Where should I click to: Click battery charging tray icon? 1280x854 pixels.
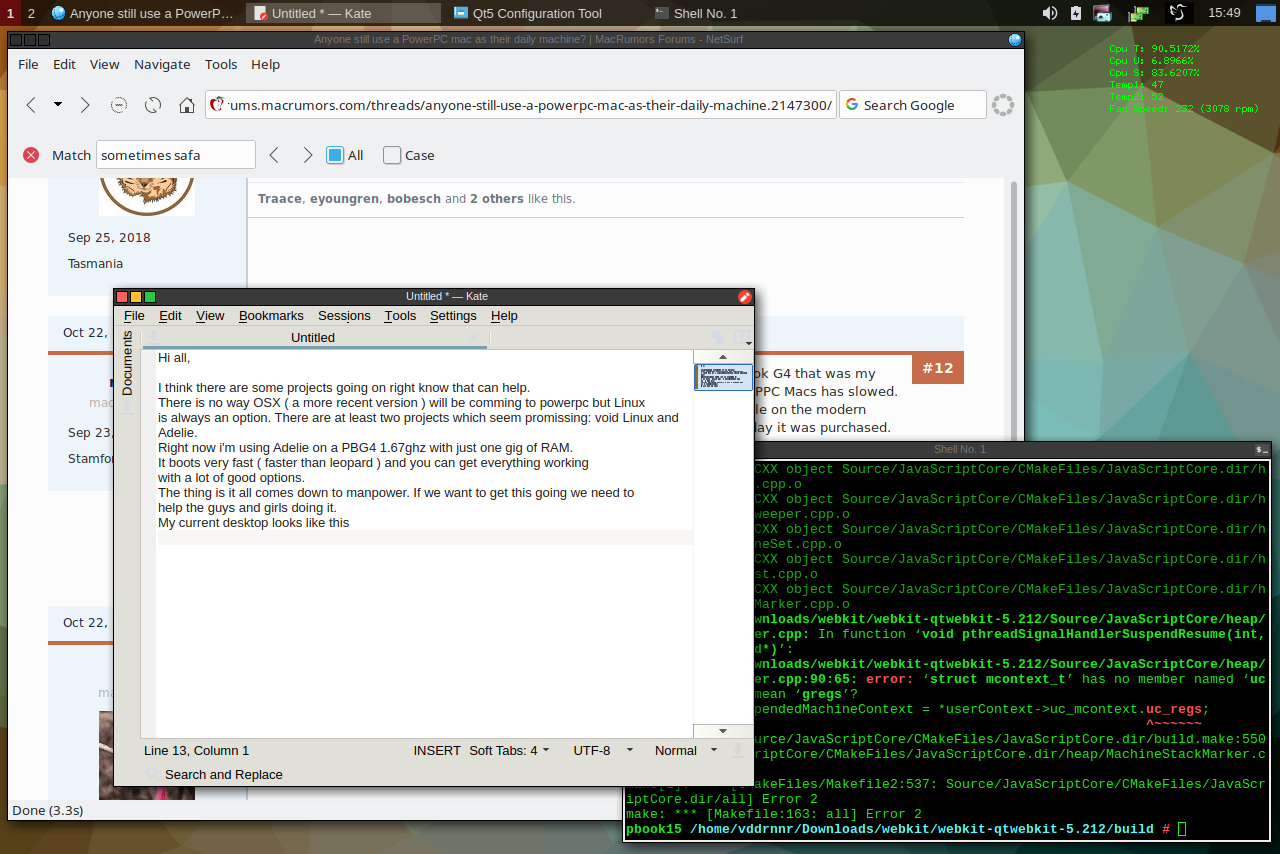1076,13
